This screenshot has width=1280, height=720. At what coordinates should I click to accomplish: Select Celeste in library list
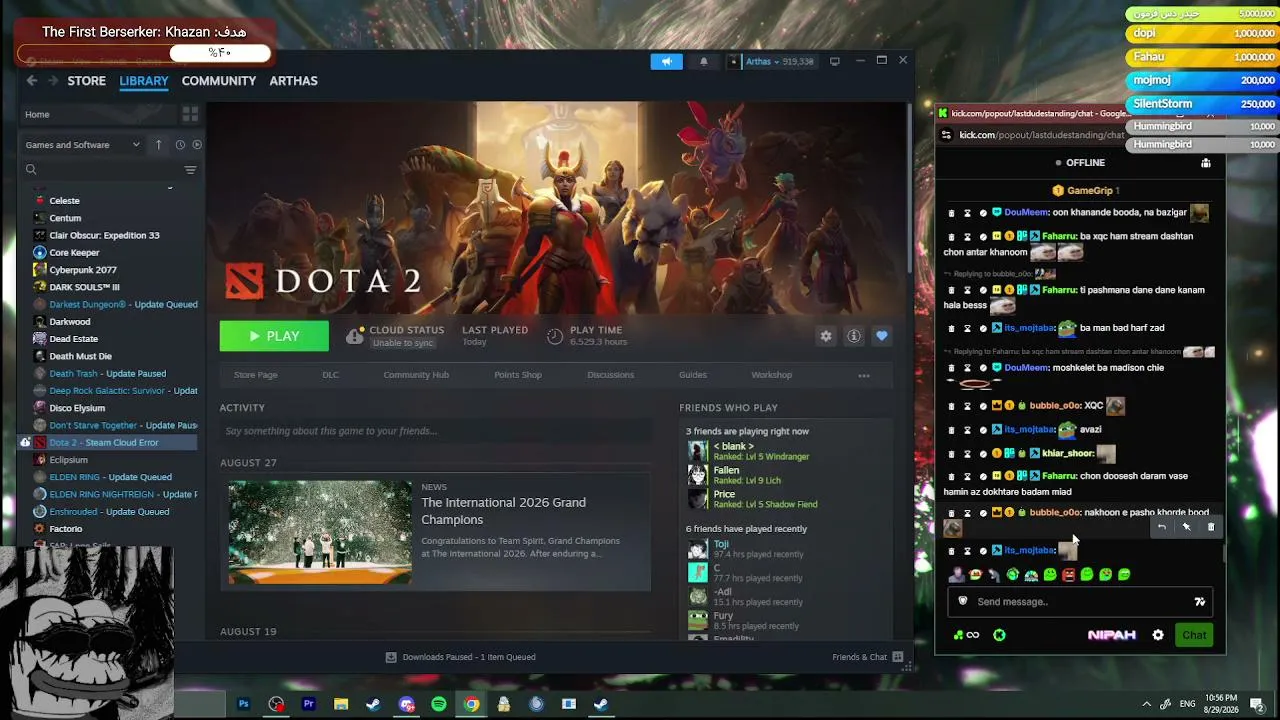pos(64,201)
